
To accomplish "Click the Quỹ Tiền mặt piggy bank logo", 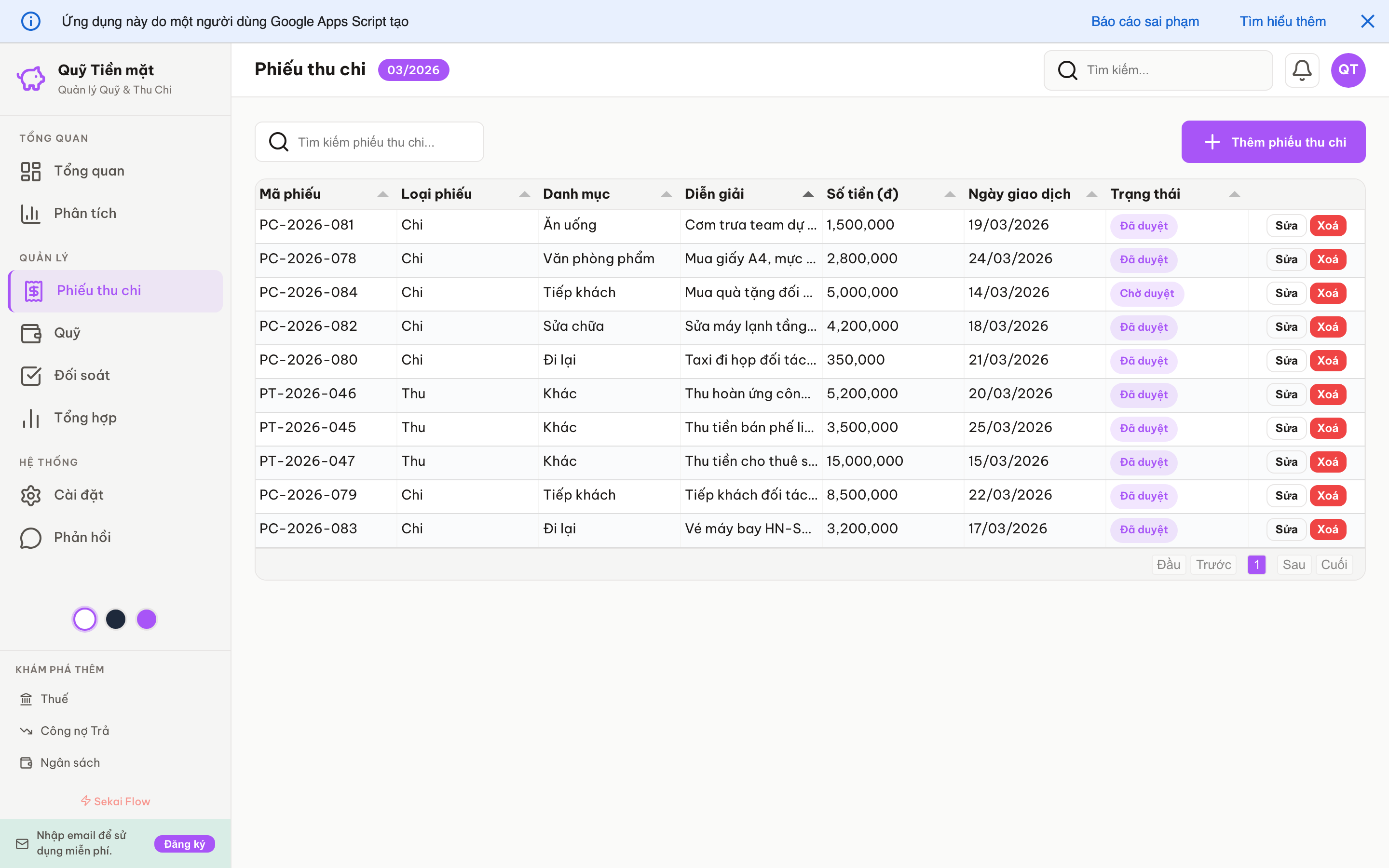I will [x=30, y=78].
